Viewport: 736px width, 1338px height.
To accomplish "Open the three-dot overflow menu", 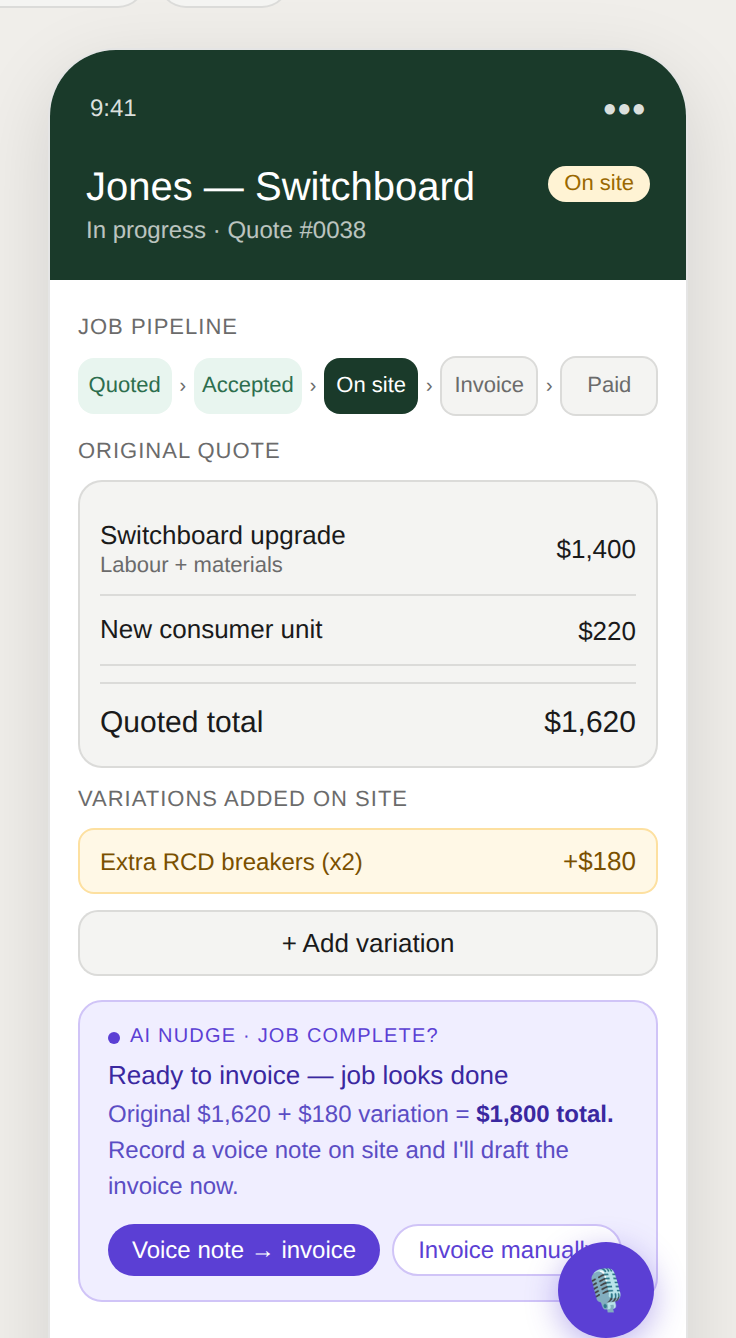I will coord(624,110).
